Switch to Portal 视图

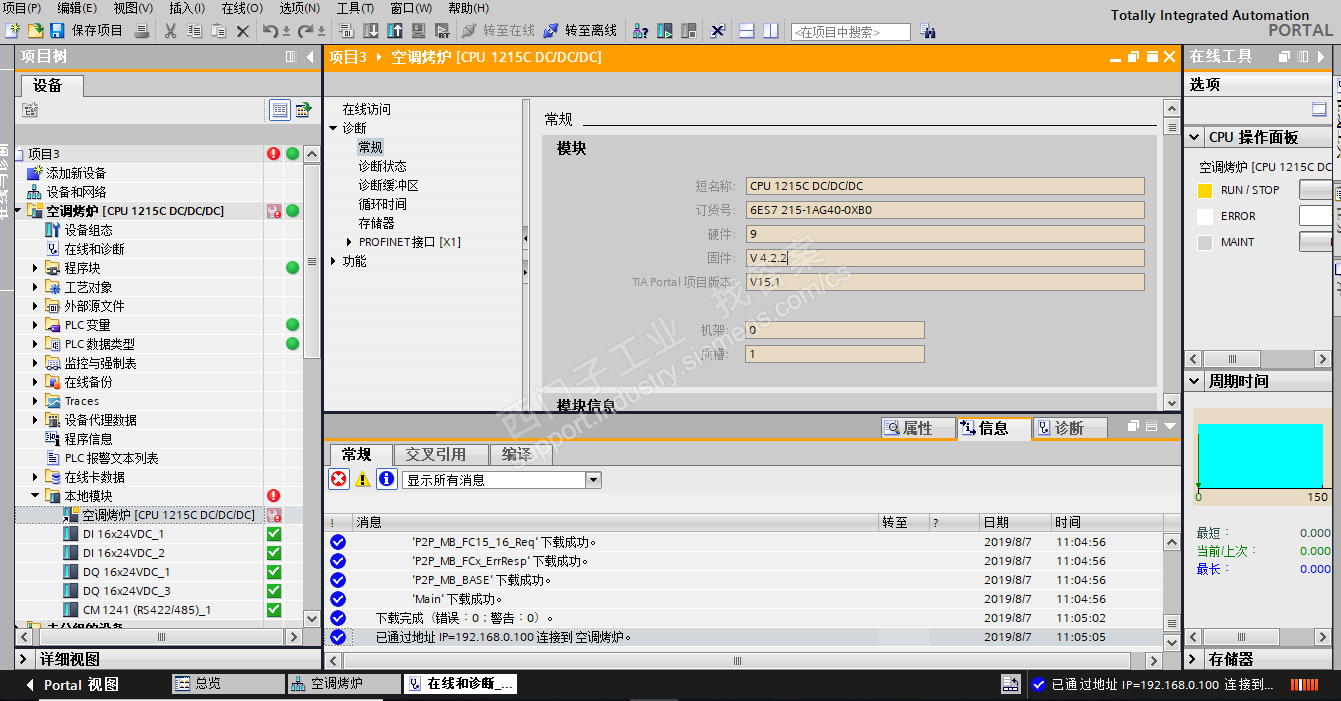pyautogui.click(x=72, y=684)
